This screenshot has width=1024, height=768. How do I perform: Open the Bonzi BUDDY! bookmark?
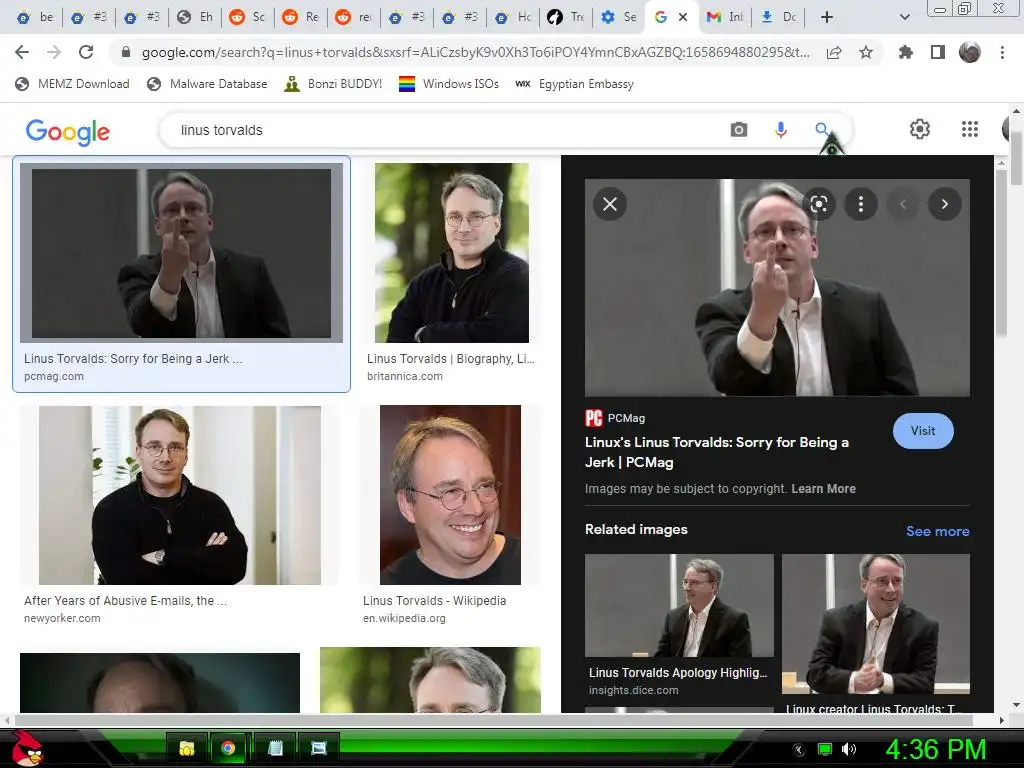click(x=333, y=84)
